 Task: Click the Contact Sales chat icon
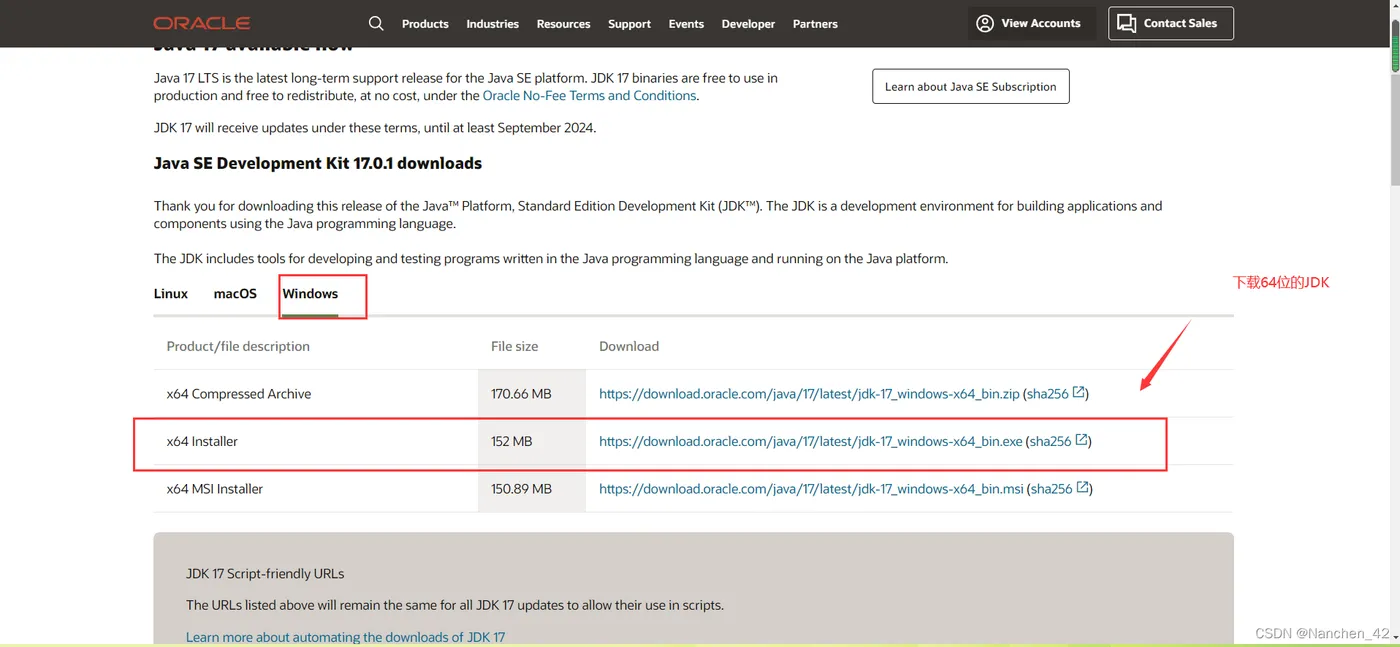coord(1127,23)
